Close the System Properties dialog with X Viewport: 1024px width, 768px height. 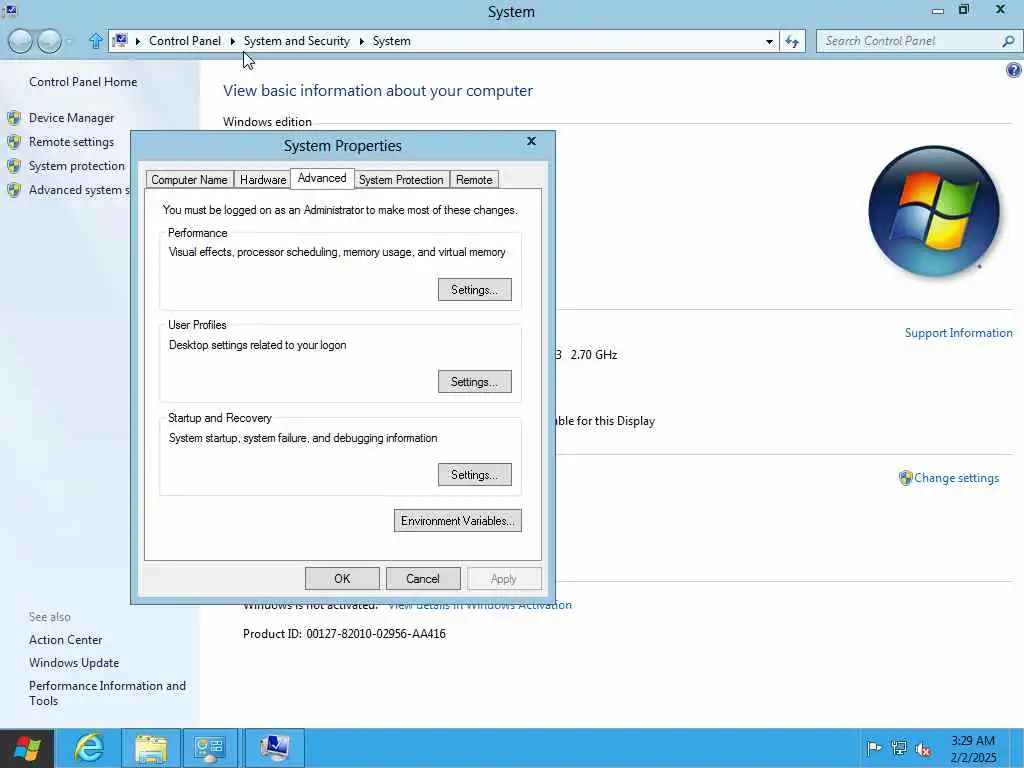click(532, 141)
